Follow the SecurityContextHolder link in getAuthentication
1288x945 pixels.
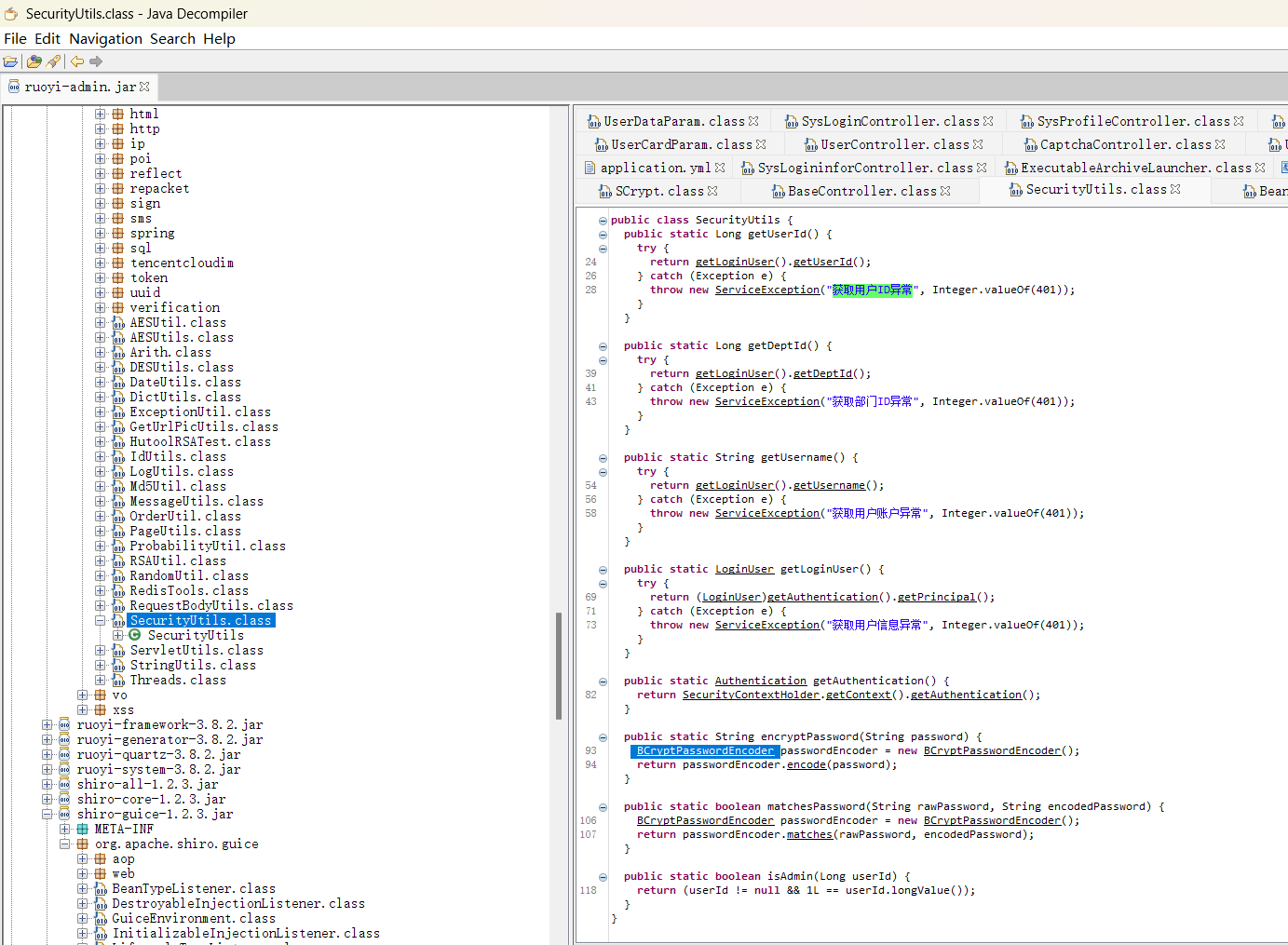point(751,695)
